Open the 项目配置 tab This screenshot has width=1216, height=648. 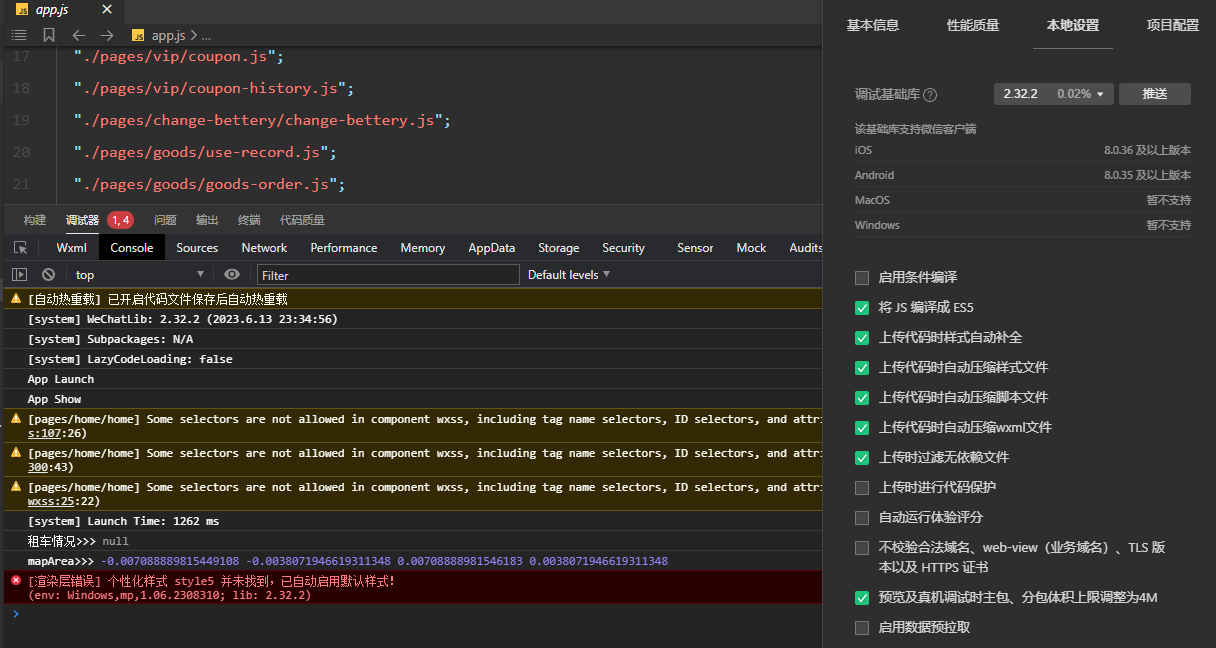(1172, 25)
